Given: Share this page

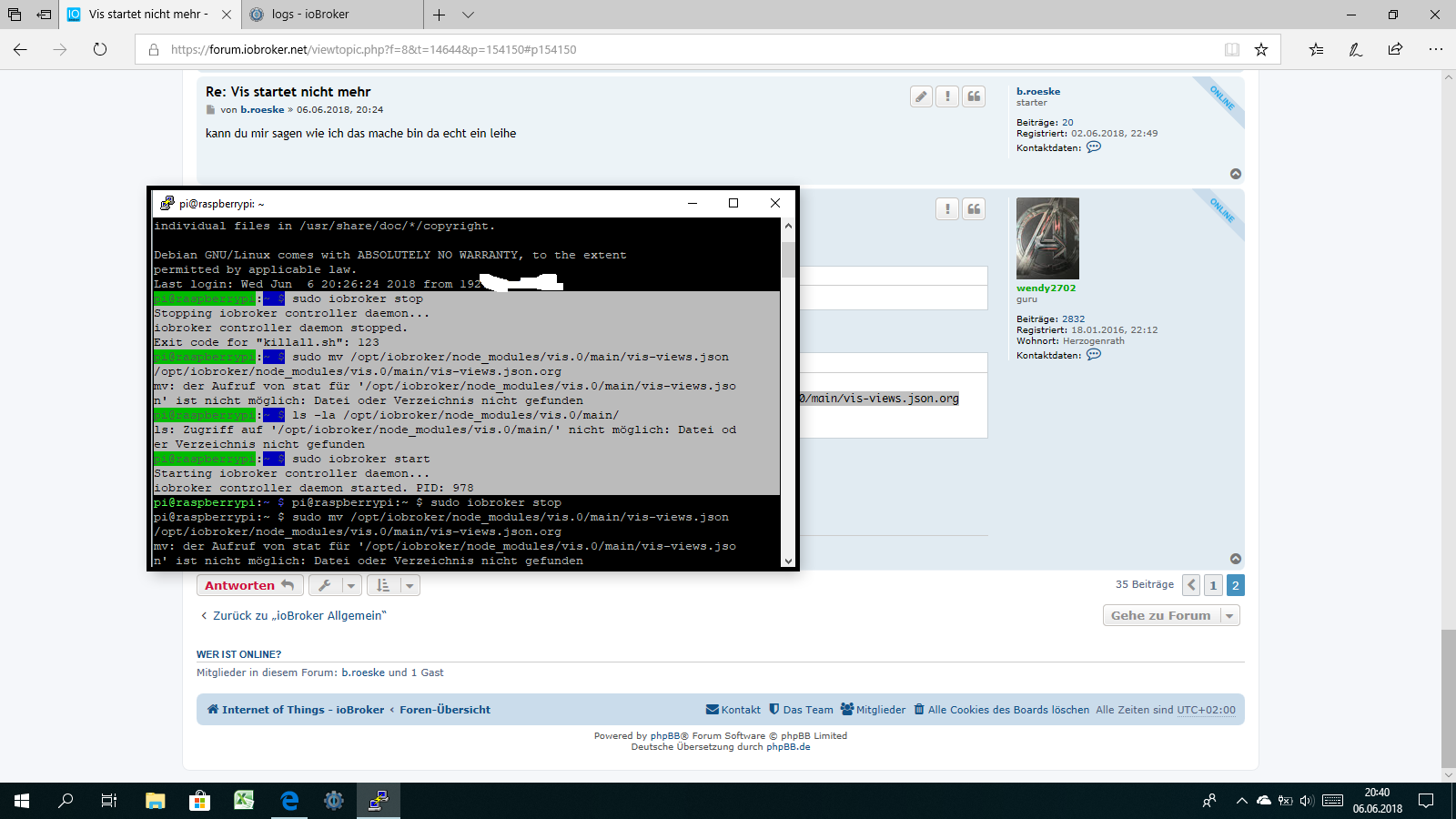Looking at the screenshot, I should (1396, 49).
